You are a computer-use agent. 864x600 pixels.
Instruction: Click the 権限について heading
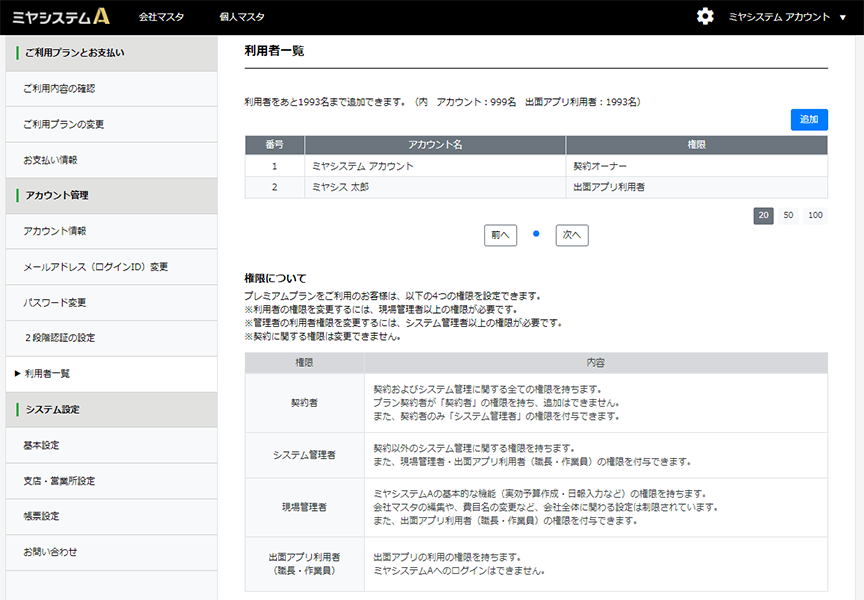276,279
